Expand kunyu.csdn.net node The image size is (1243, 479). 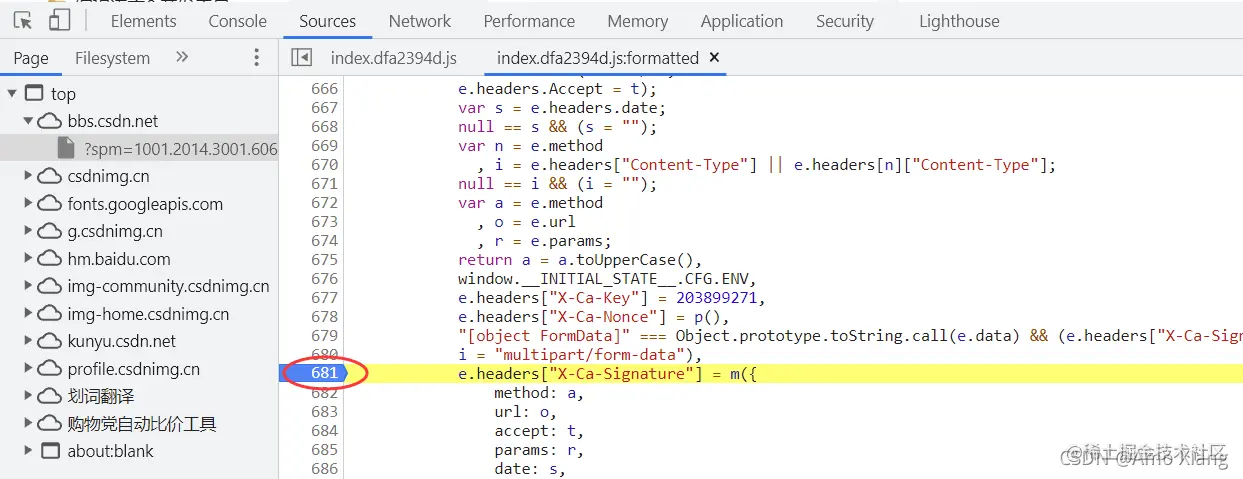29,341
